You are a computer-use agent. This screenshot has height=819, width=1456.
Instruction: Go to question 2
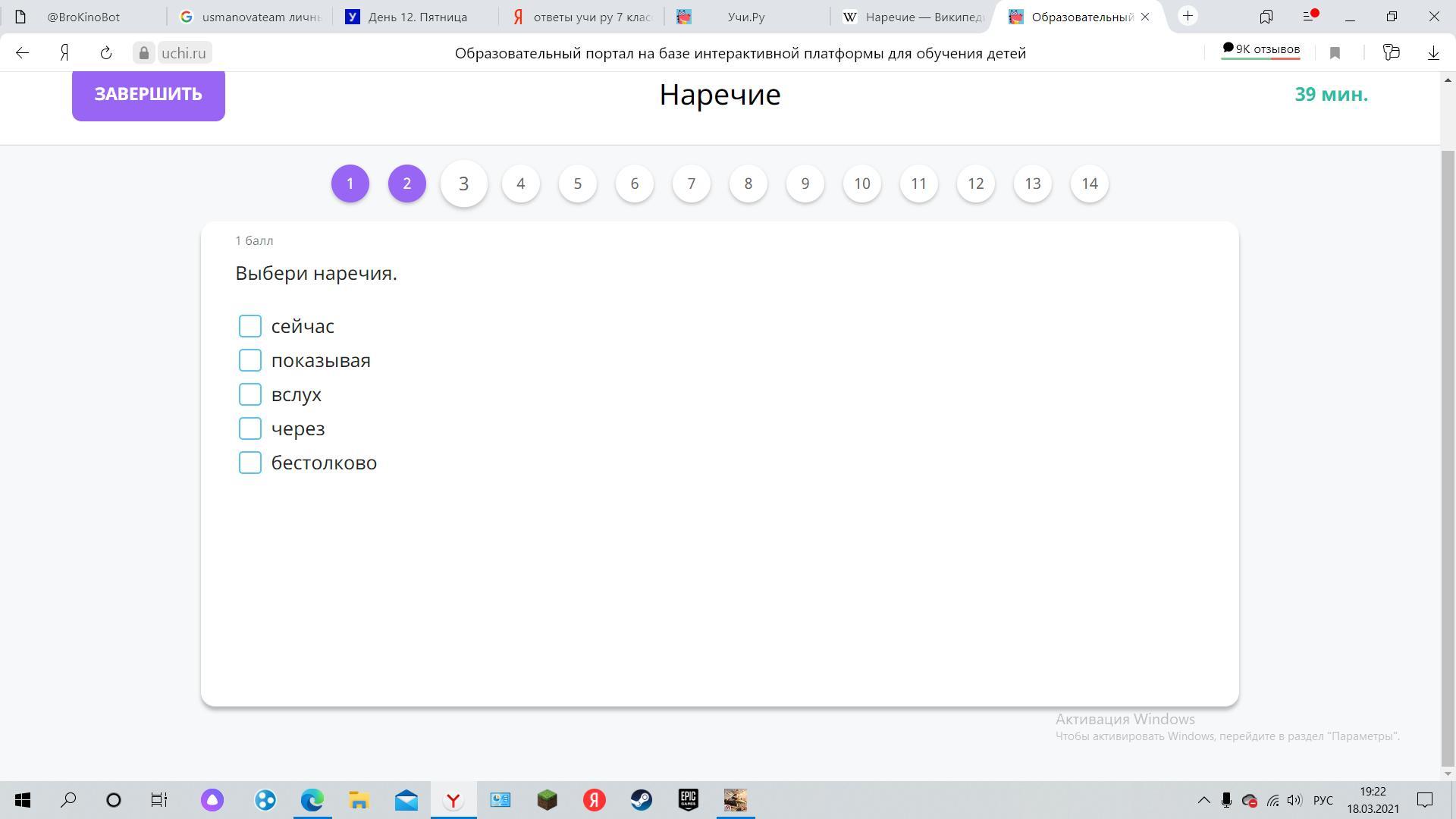pos(407,184)
